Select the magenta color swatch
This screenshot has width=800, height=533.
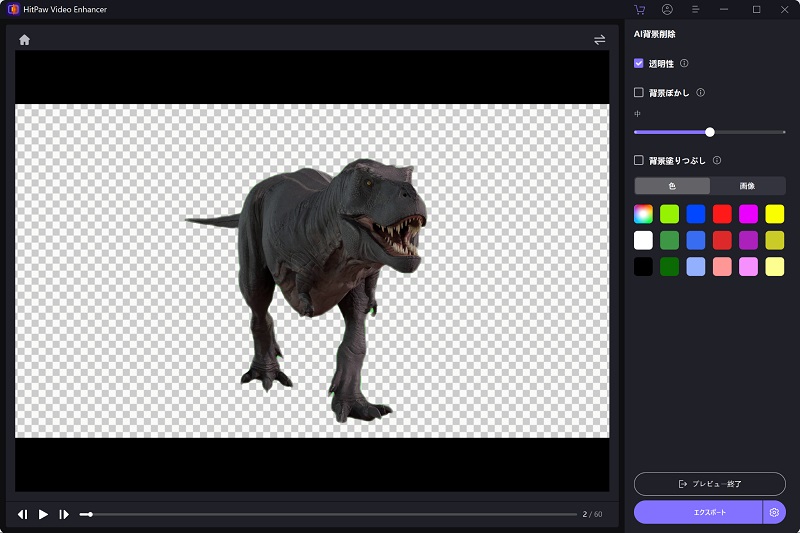(748, 214)
